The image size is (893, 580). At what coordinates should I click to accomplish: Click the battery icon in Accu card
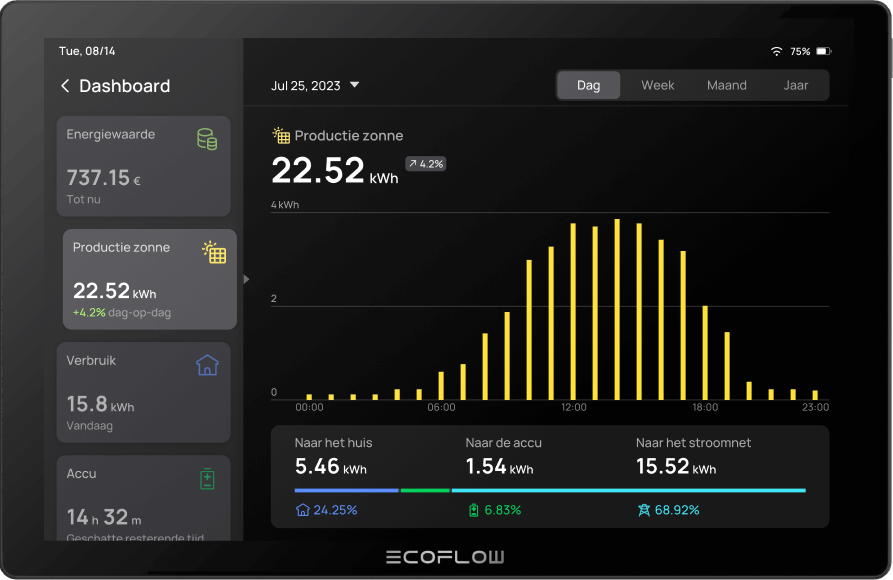point(207,479)
